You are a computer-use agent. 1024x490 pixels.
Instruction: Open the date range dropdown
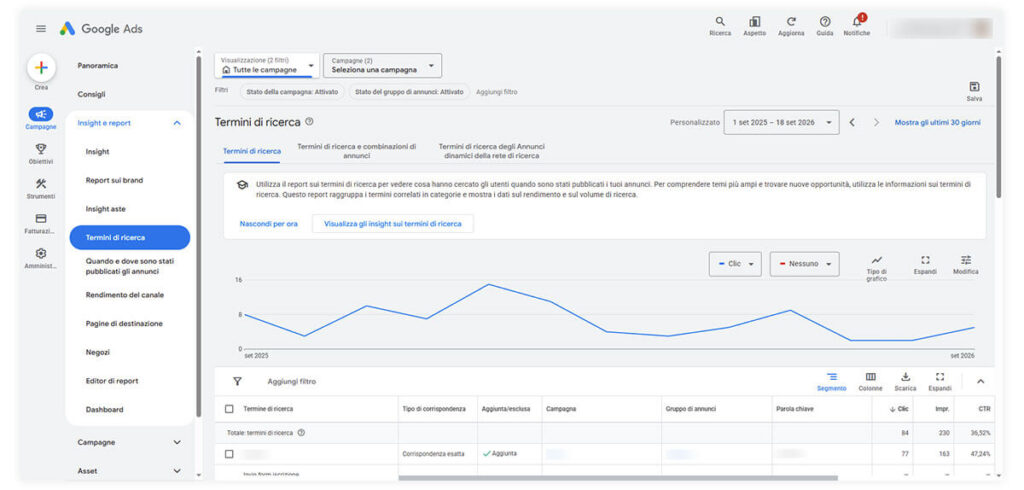tap(781, 122)
